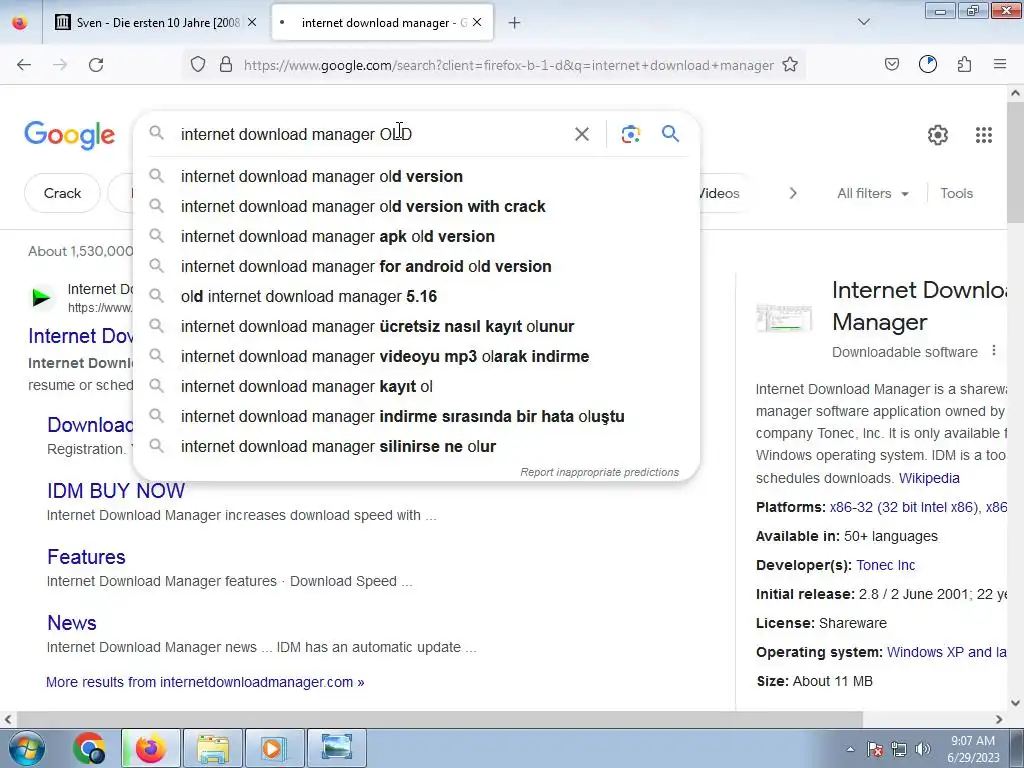Open the Windows XP operating system link
This screenshot has height=768, width=1024.
(946, 652)
